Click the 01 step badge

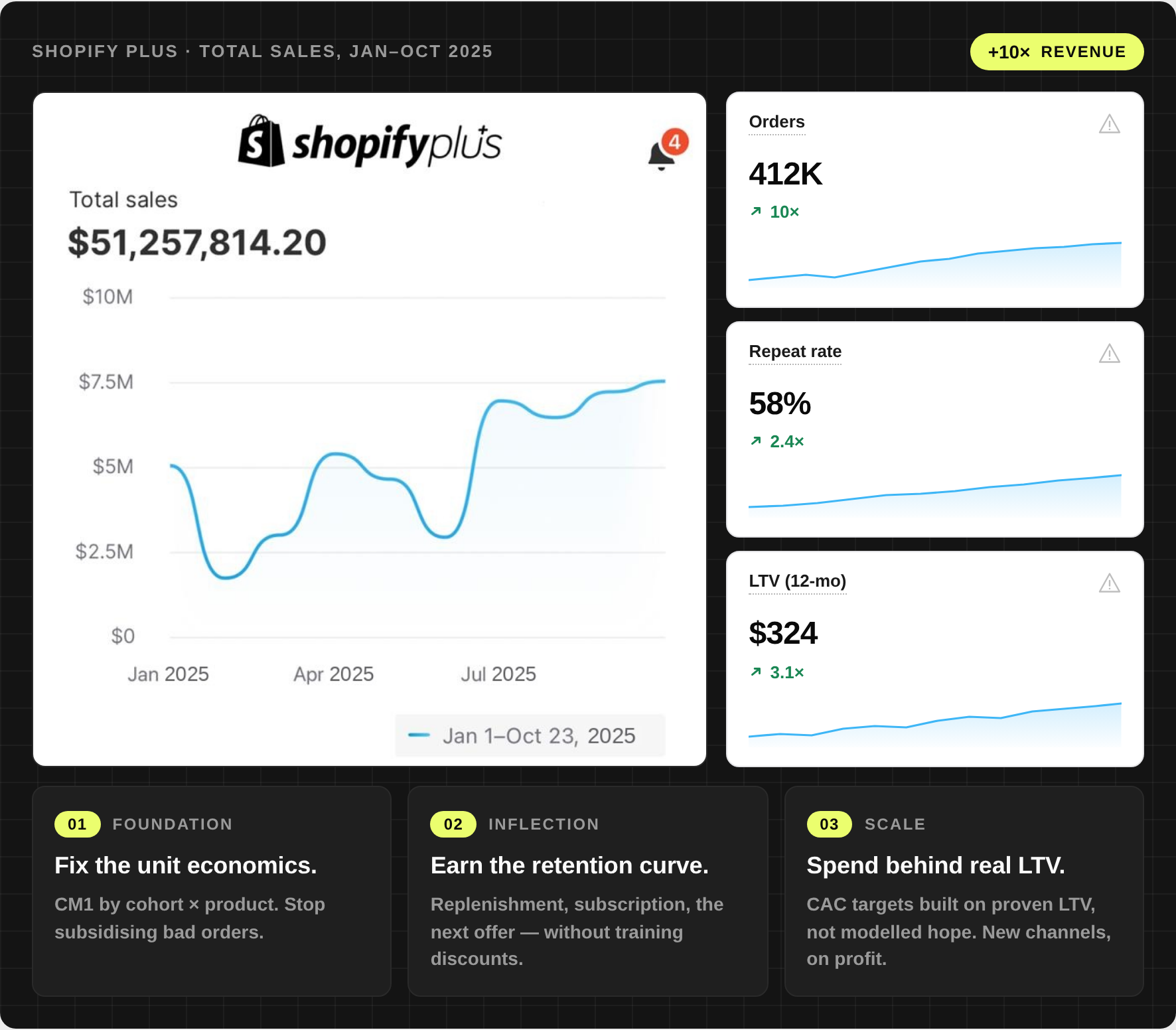[x=77, y=824]
